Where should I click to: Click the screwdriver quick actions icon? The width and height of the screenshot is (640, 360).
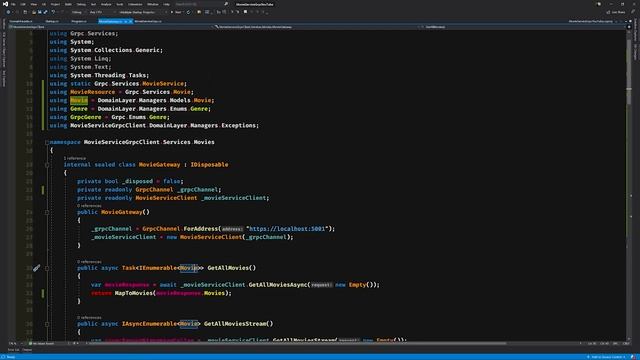(36, 268)
